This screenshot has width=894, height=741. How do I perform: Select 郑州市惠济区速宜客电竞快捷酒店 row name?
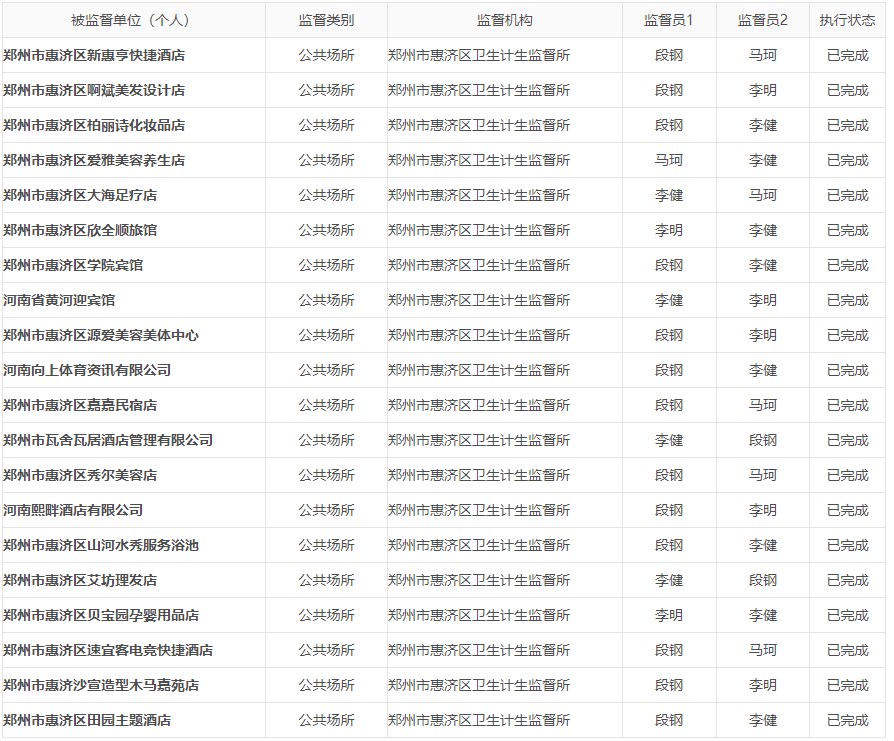pyautogui.click(x=108, y=650)
